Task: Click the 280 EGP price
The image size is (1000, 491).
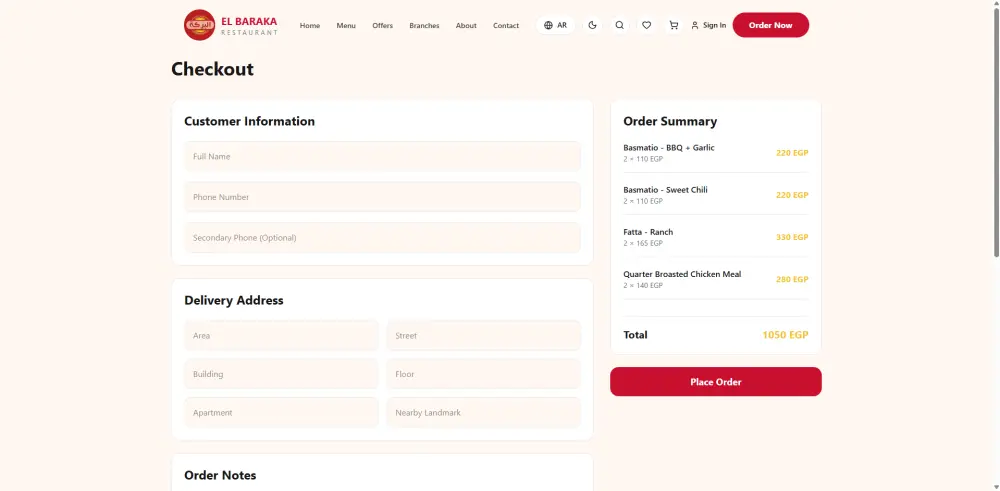Action: coord(792,279)
